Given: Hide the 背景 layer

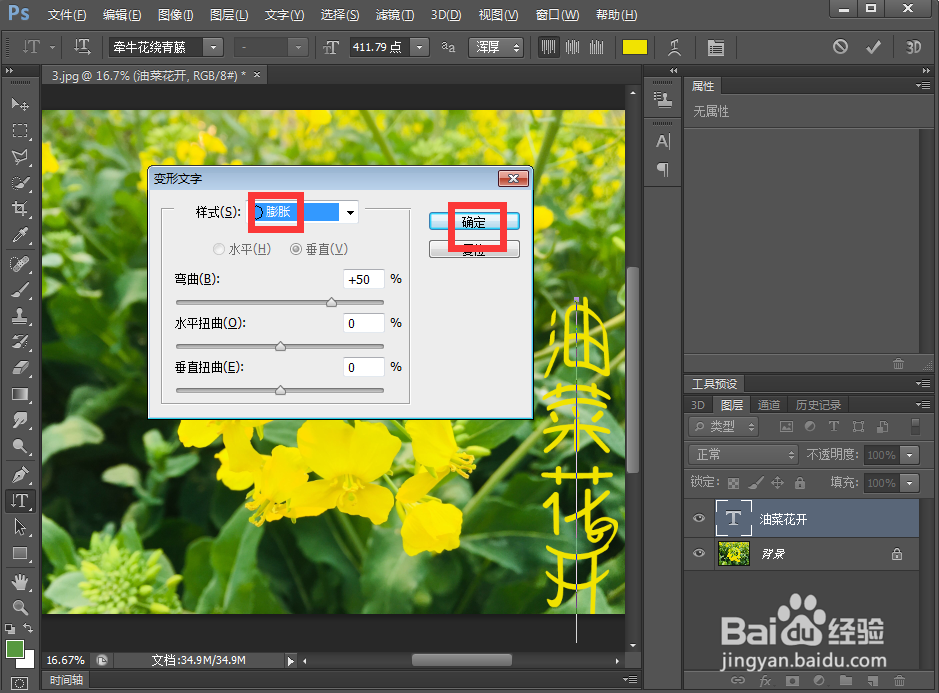Looking at the screenshot, I should point(698,554).
